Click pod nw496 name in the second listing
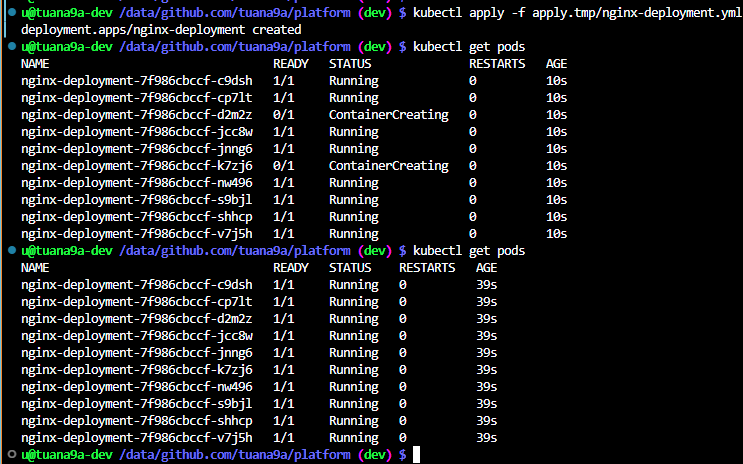 tap(137, 387)
